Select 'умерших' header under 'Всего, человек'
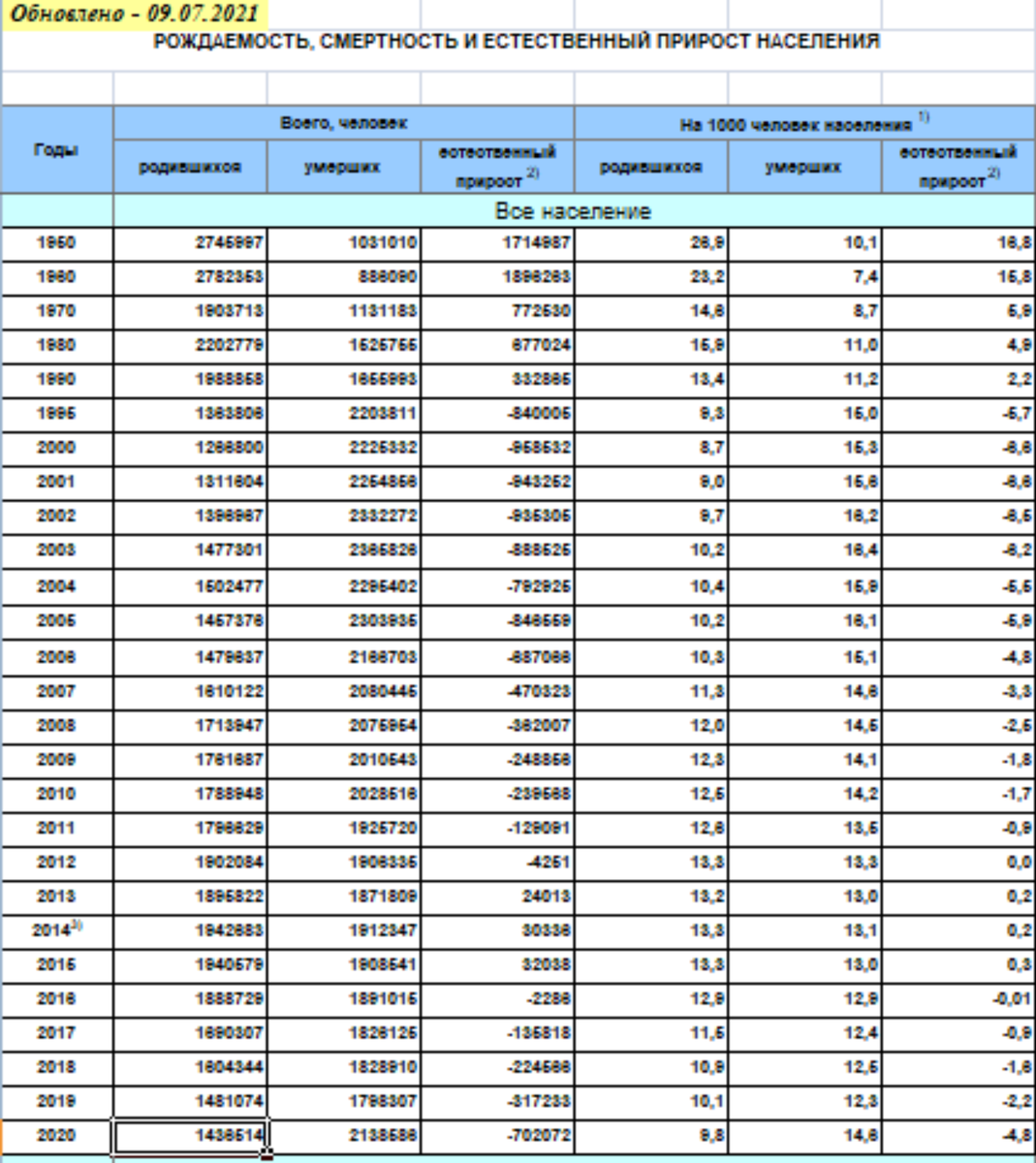 tap(344, 167)
